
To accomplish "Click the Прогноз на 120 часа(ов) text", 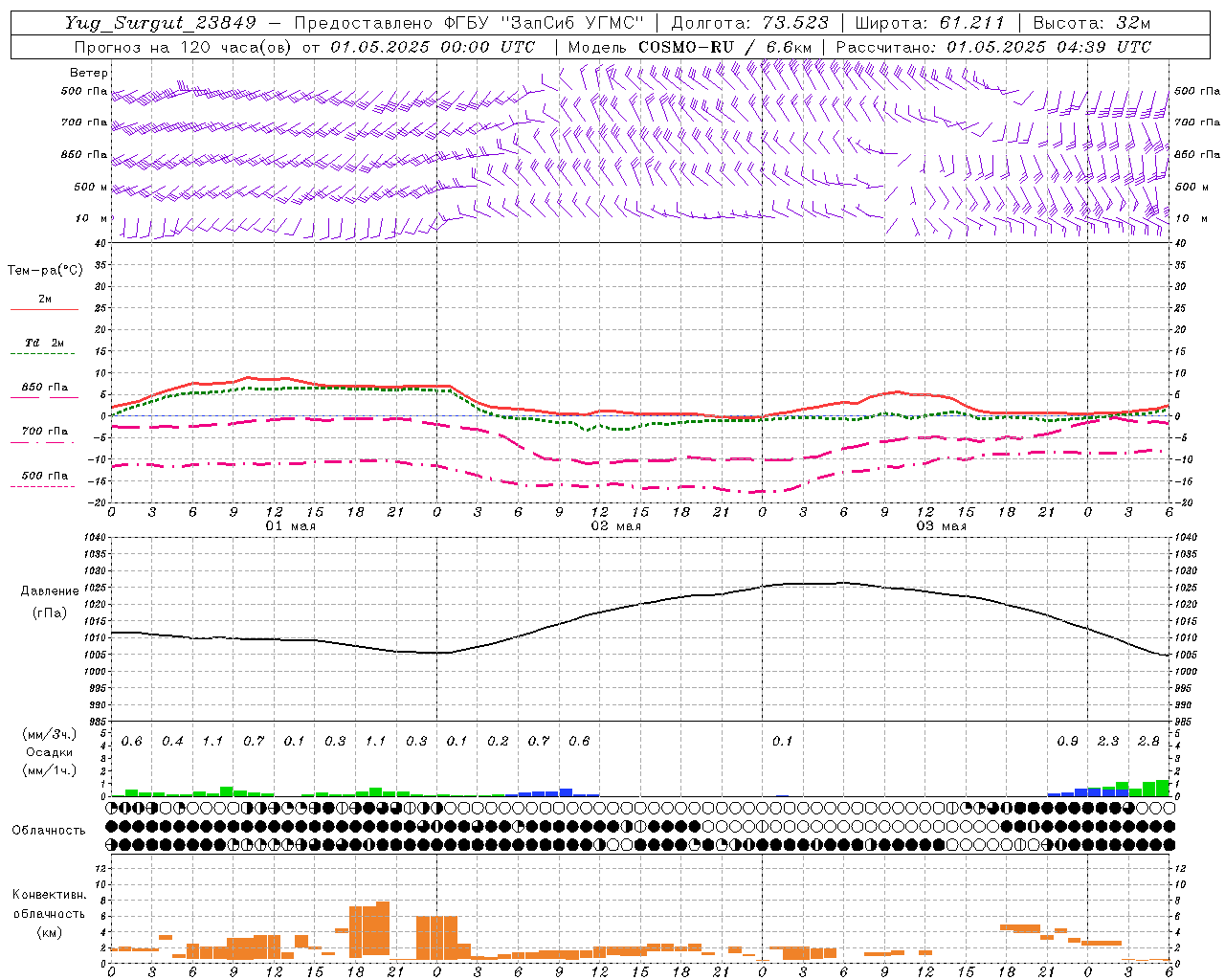I will (x=185, y=47).
